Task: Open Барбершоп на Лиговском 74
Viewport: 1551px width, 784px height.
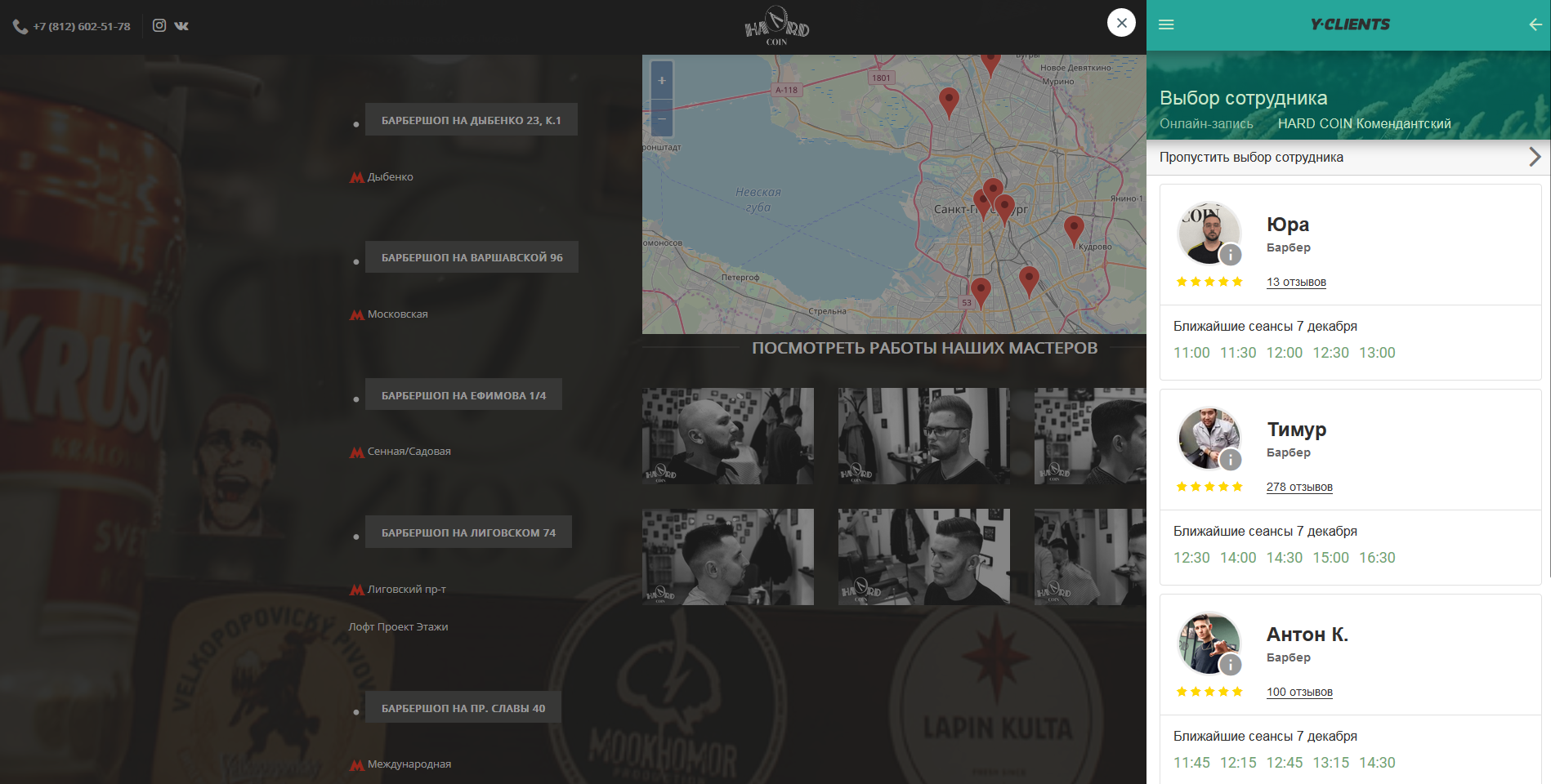Action: [468, 532]
